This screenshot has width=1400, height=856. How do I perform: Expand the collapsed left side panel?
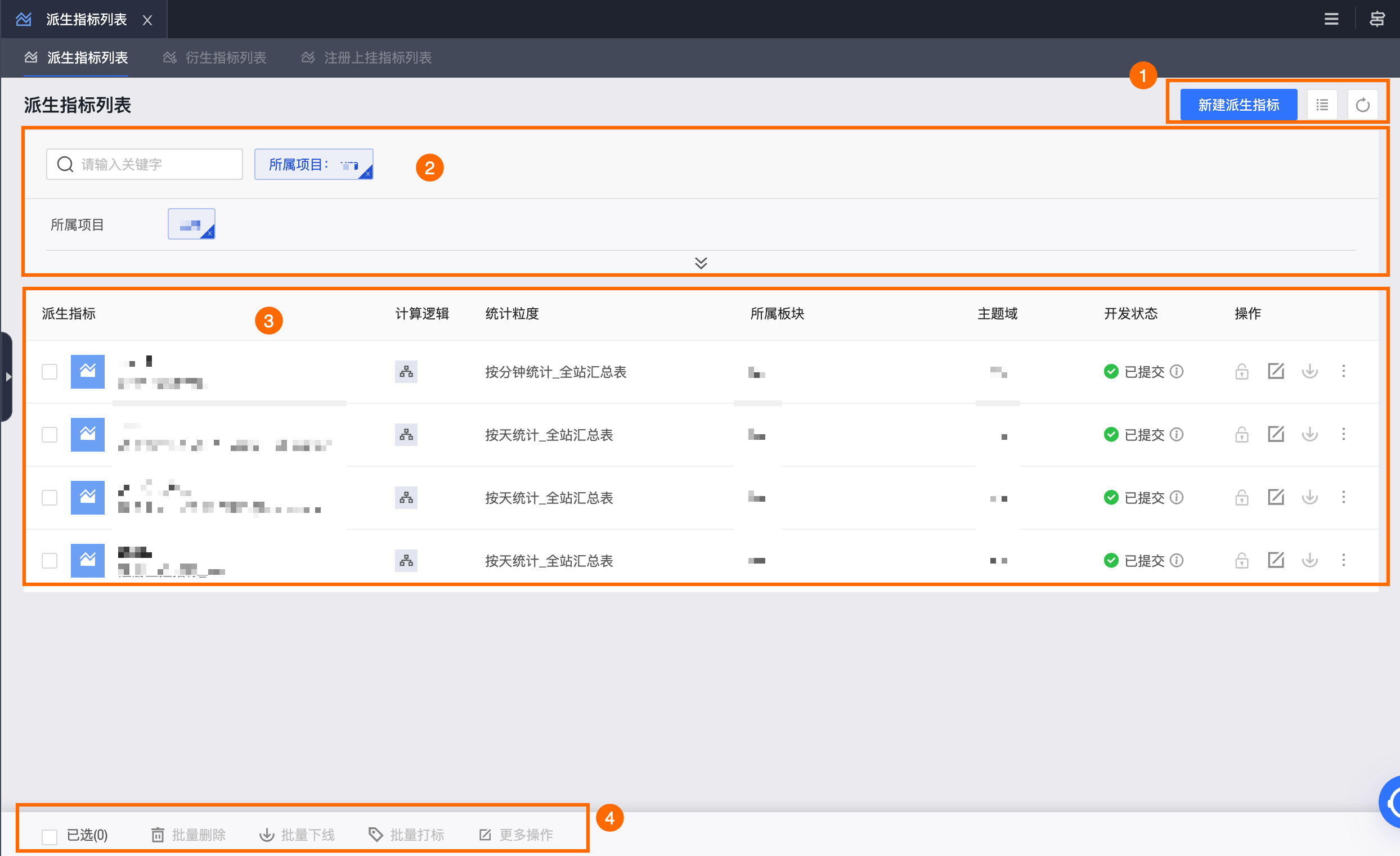pos(7,377)
